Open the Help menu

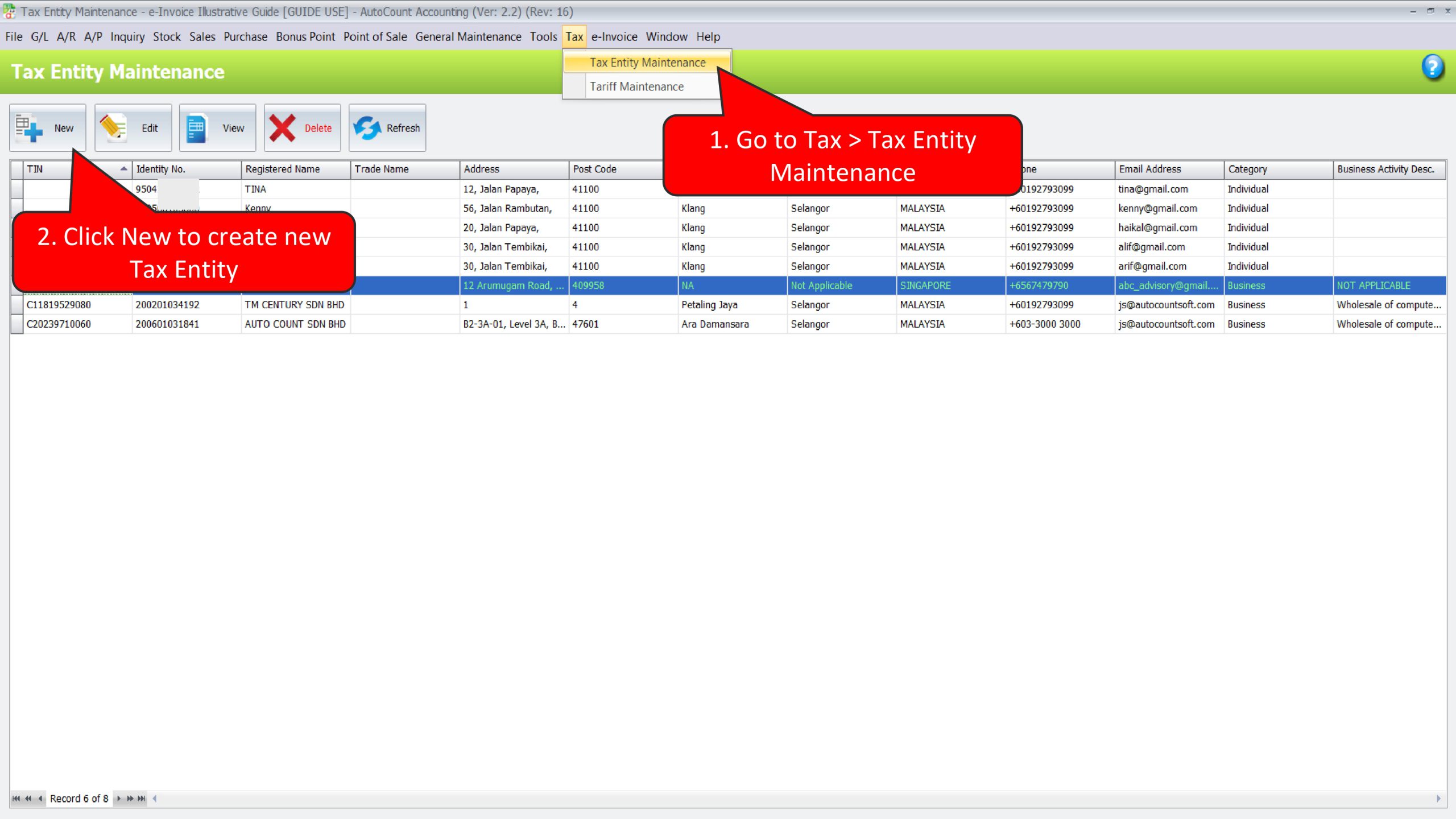708,37
